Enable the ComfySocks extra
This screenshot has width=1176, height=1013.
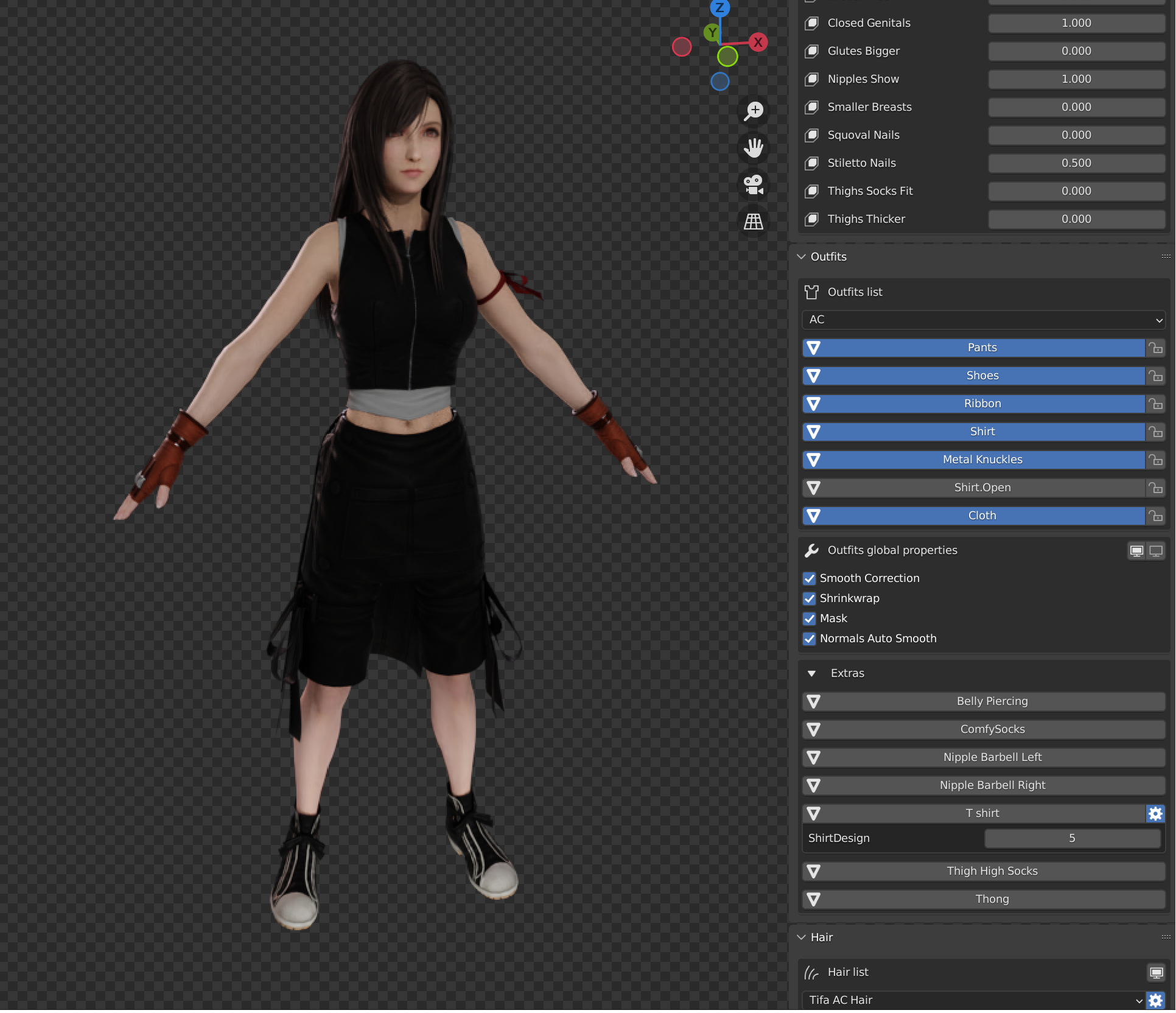(984, 730)
